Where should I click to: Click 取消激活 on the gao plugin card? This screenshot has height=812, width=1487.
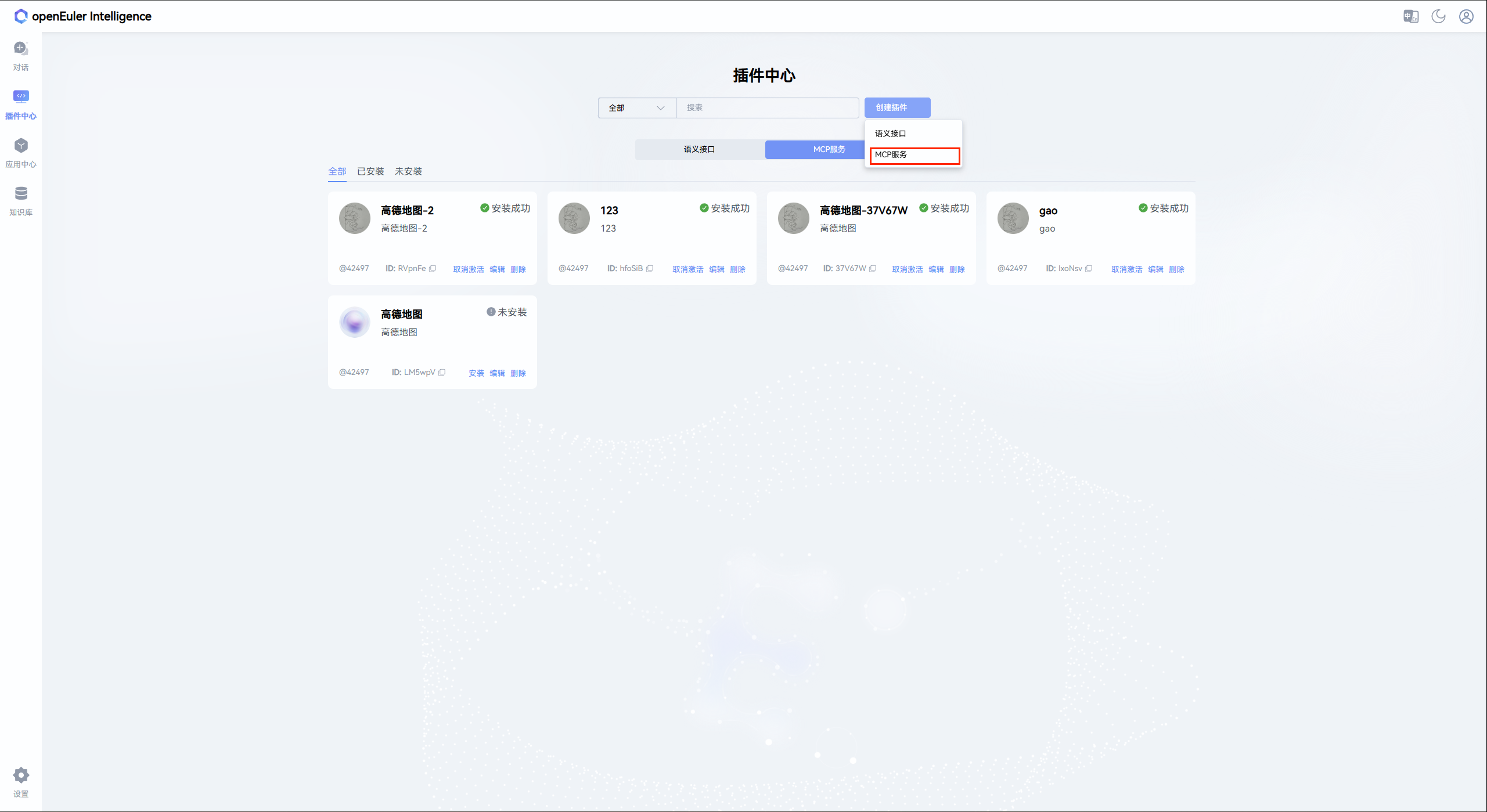(x=1126, y=269)
